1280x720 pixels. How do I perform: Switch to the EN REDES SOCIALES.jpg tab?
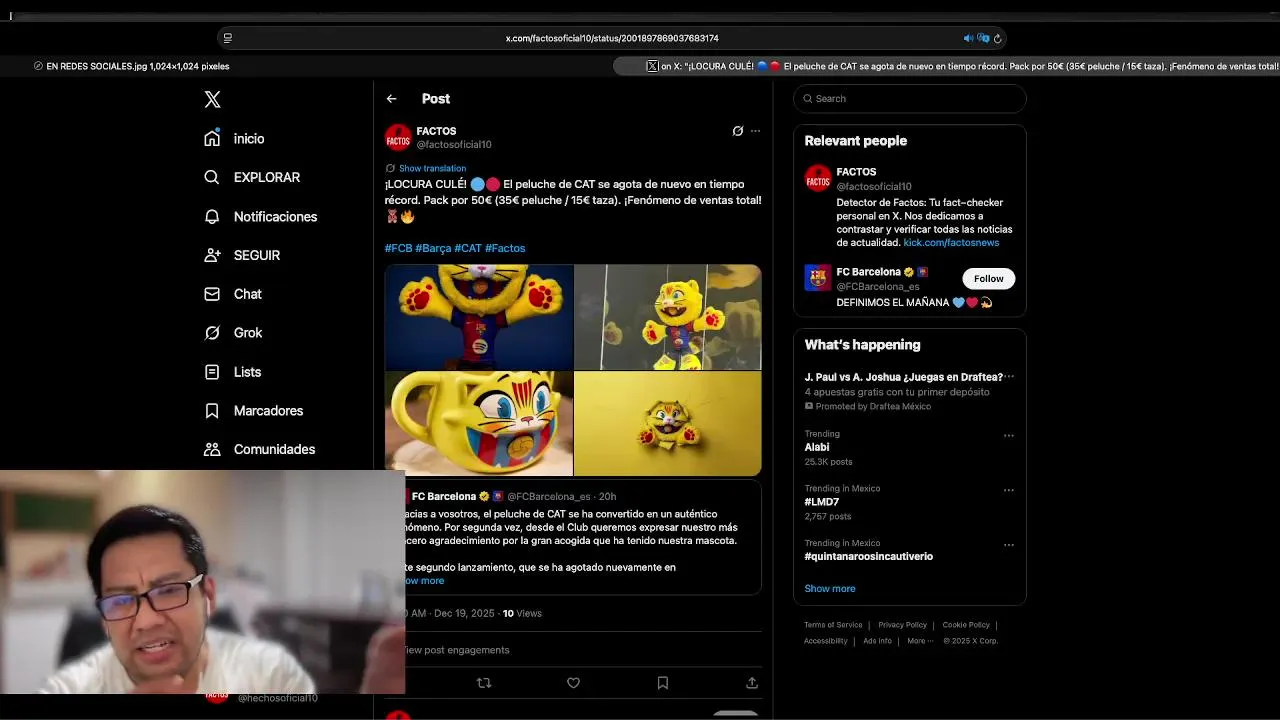tap(131, 66)
